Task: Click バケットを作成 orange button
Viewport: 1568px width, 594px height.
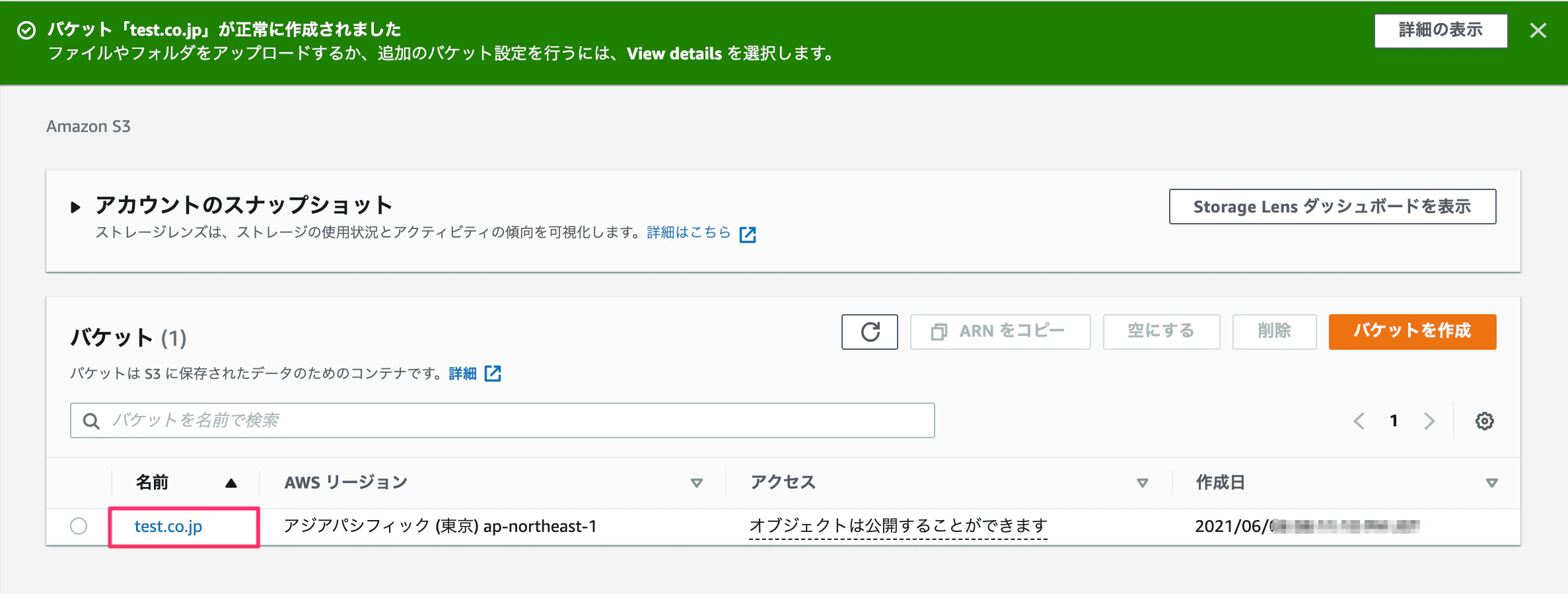Action: point(1412,331)
